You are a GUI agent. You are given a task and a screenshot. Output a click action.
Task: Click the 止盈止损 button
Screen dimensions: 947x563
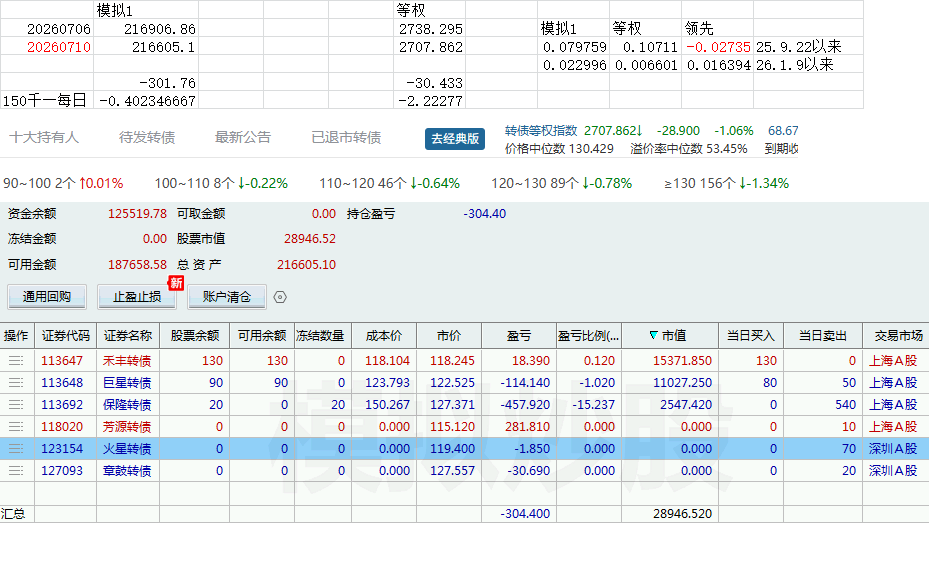pyautogui.click(x=137, y=297)
